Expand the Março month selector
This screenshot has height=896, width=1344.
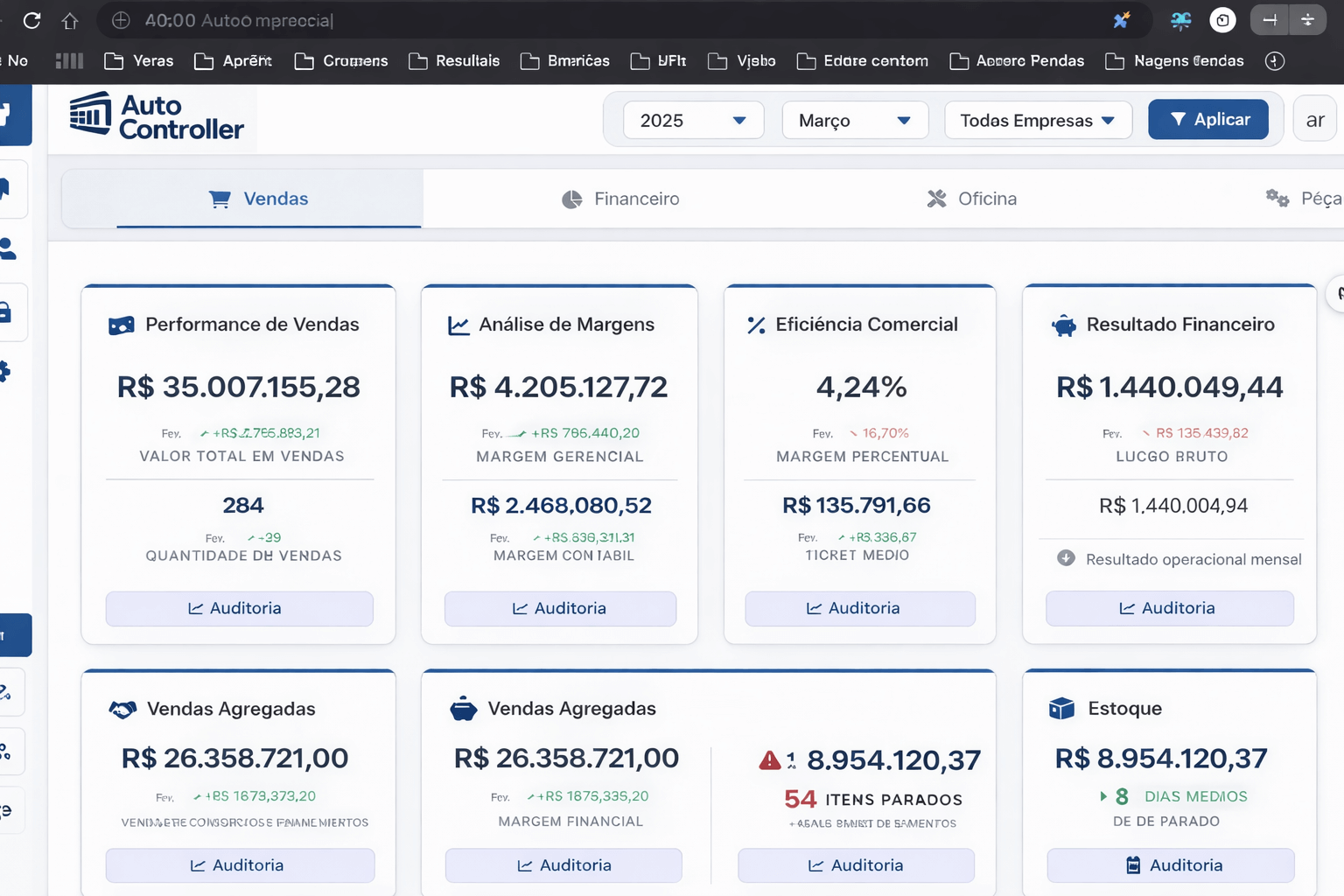tap(854, 120)
